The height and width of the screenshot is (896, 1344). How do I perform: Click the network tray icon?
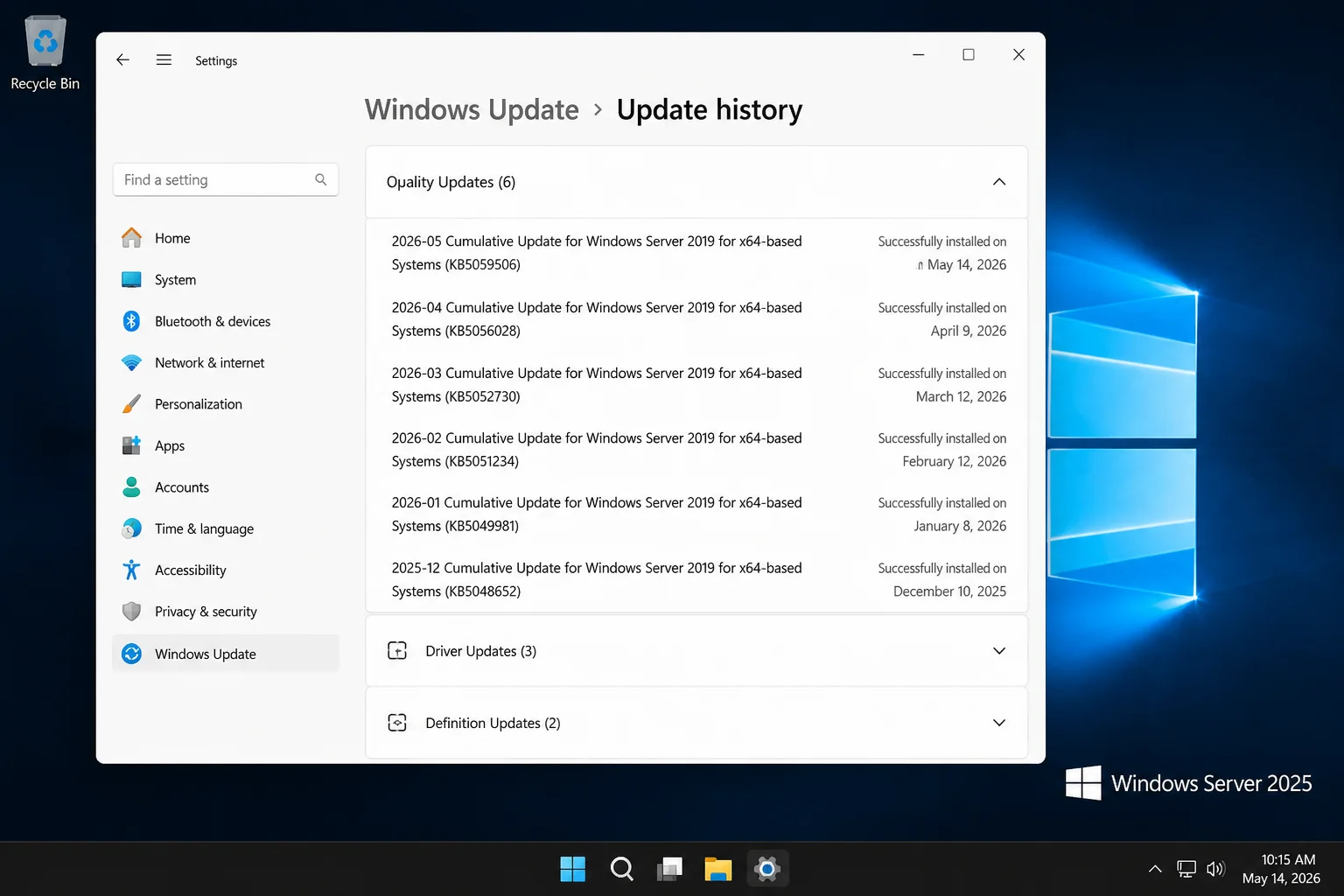[x=1186, y=869]
